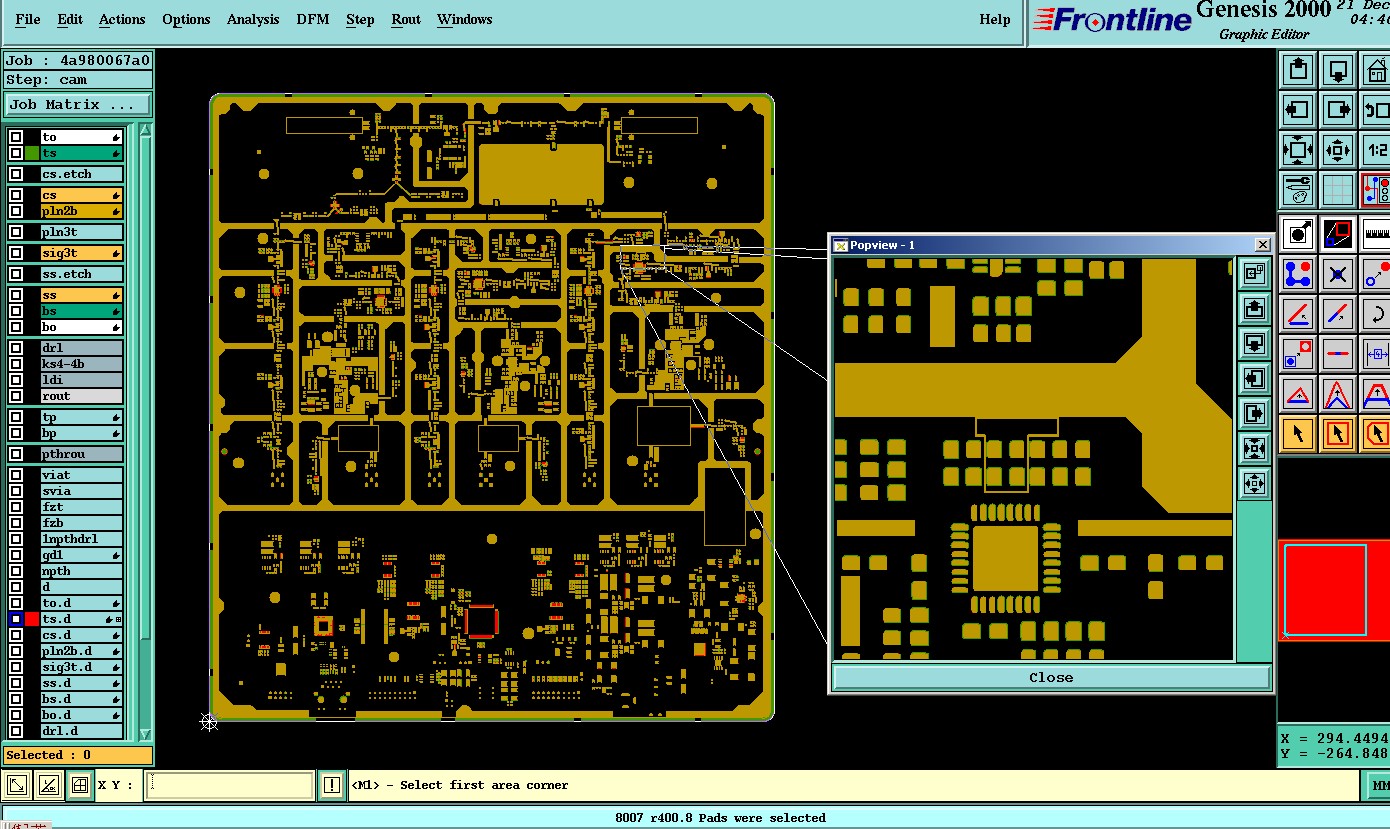Open the Actions menu
The width and height of the screenshot is (1390, 829).
(x=122, y=19)
